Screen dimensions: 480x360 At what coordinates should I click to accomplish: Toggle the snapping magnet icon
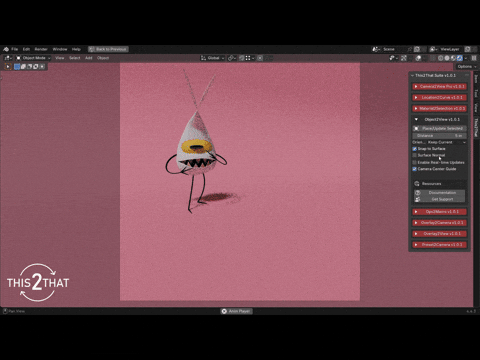coord(242,58)
